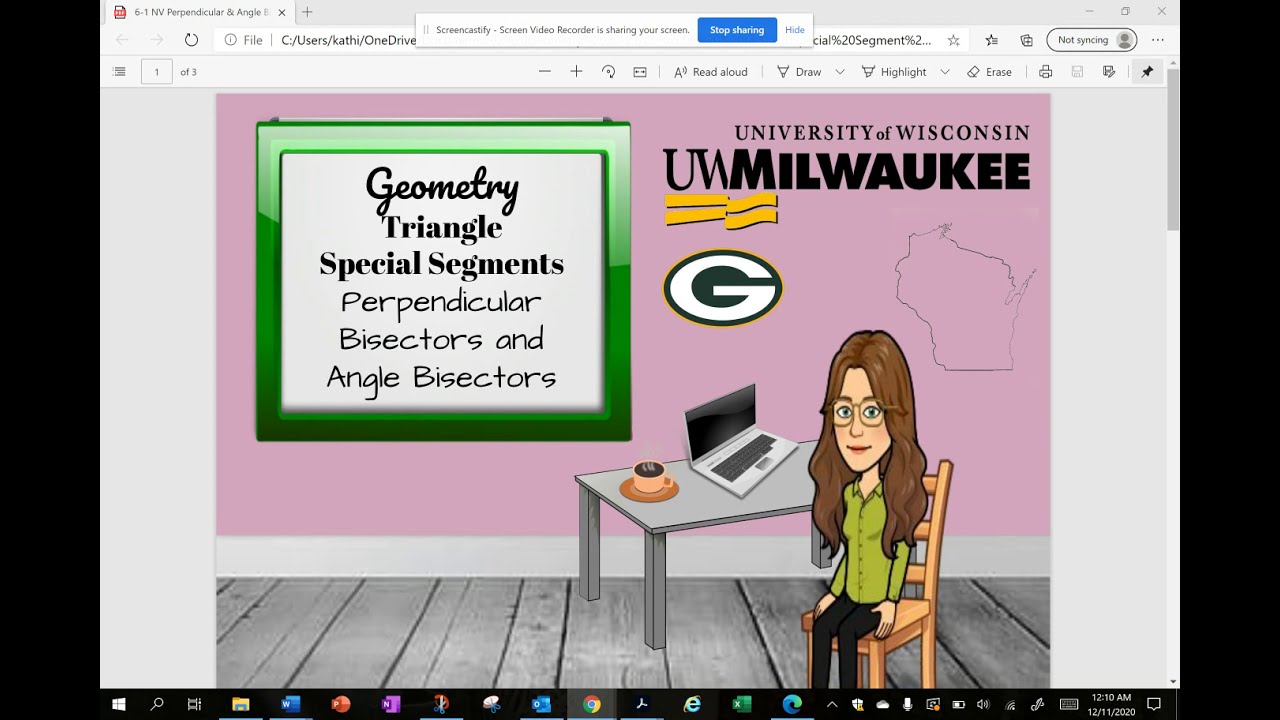
Task: Open the Windows Start menu
Action: [x=119, y=704]
